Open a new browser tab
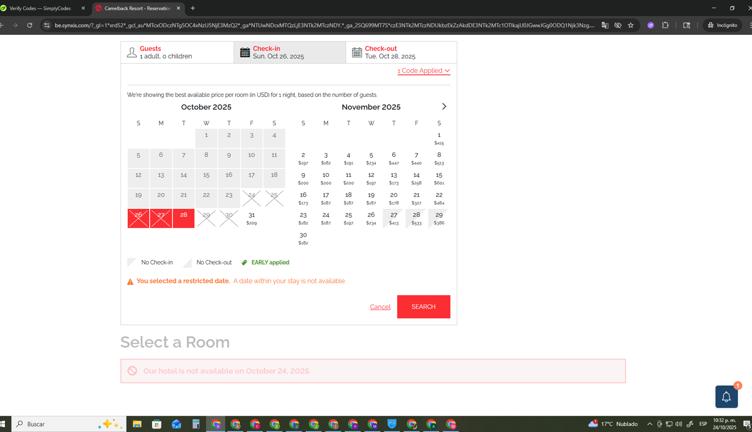Viewport: 752px width, 432px height. 193,8
